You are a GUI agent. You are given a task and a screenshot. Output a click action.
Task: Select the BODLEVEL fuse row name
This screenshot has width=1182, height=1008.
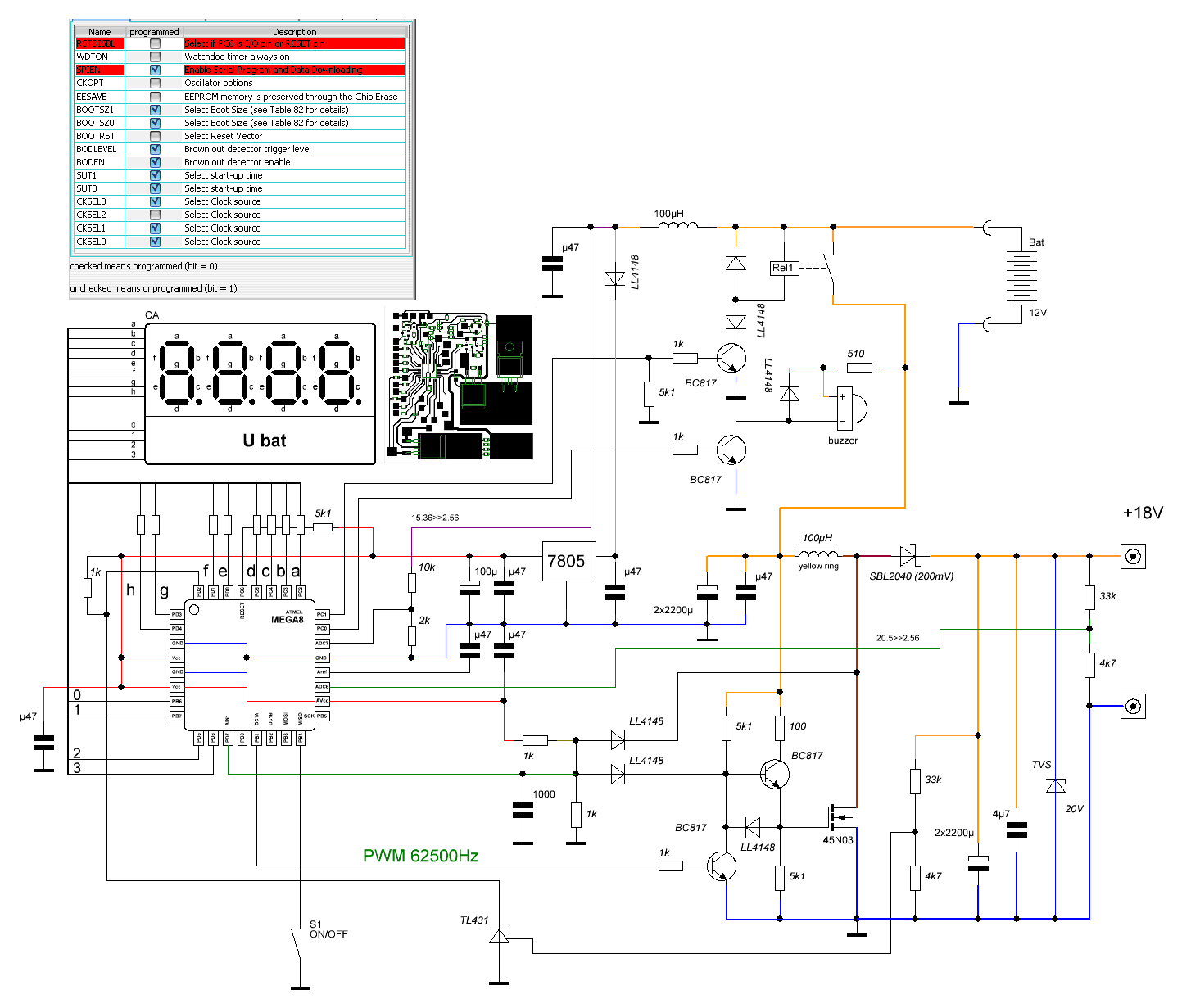pos(97,149)
